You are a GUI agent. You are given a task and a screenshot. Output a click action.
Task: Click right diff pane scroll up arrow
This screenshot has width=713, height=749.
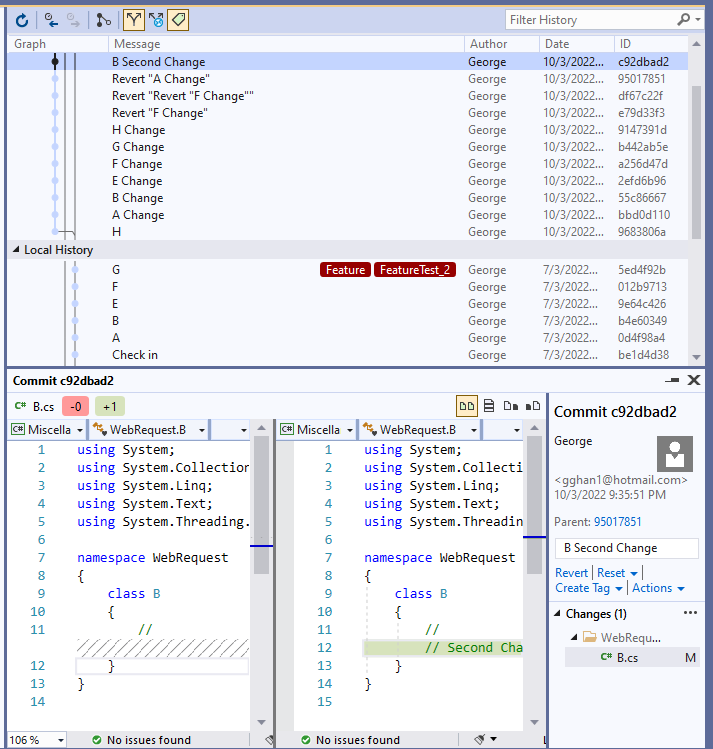click(534, 427)
